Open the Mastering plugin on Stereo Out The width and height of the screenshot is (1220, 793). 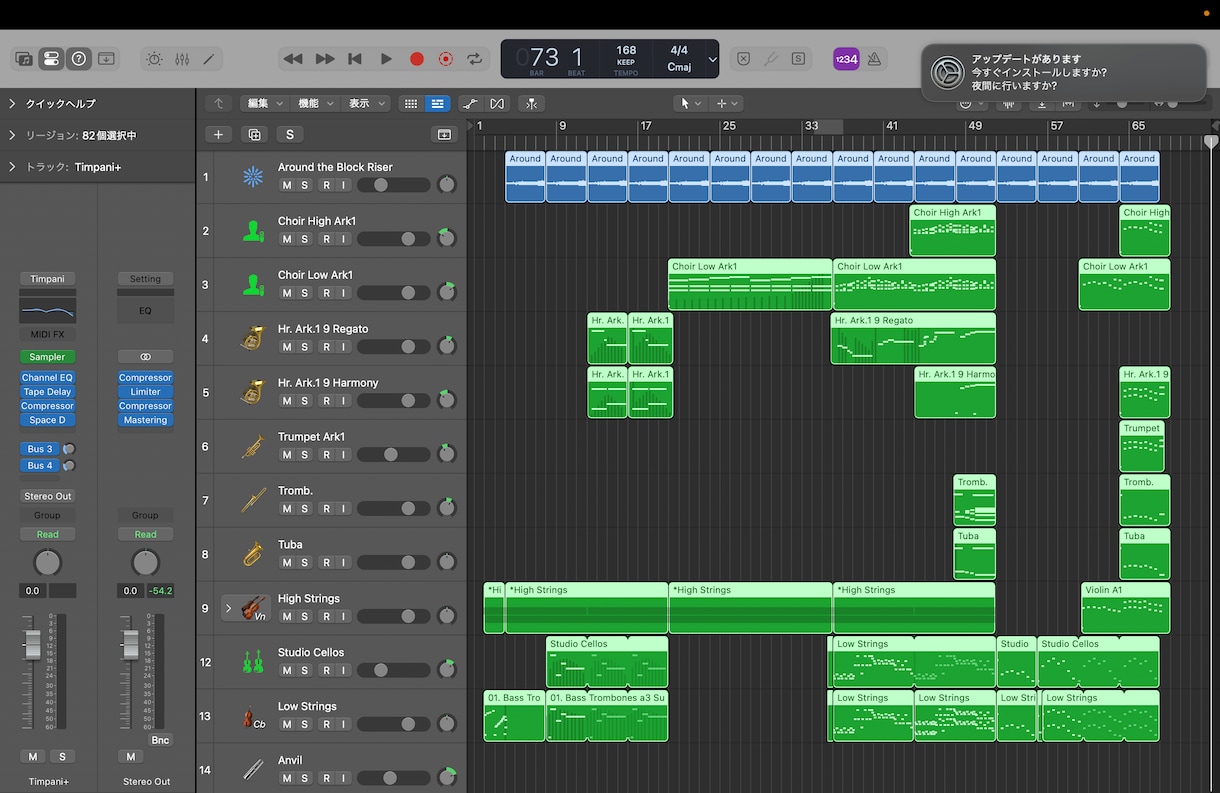pyautogui.click(x=145, y=420)
